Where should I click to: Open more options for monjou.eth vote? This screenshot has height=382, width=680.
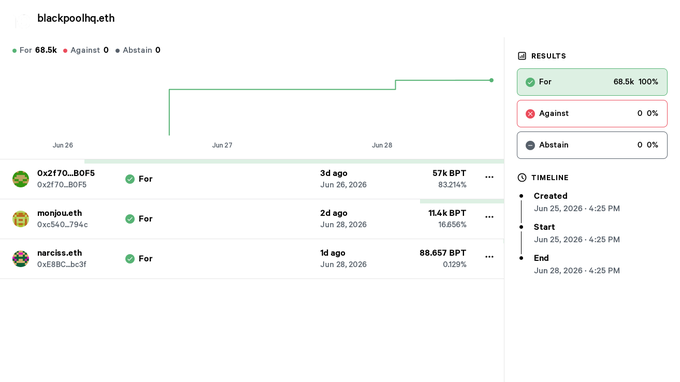[x=489, y=217]
